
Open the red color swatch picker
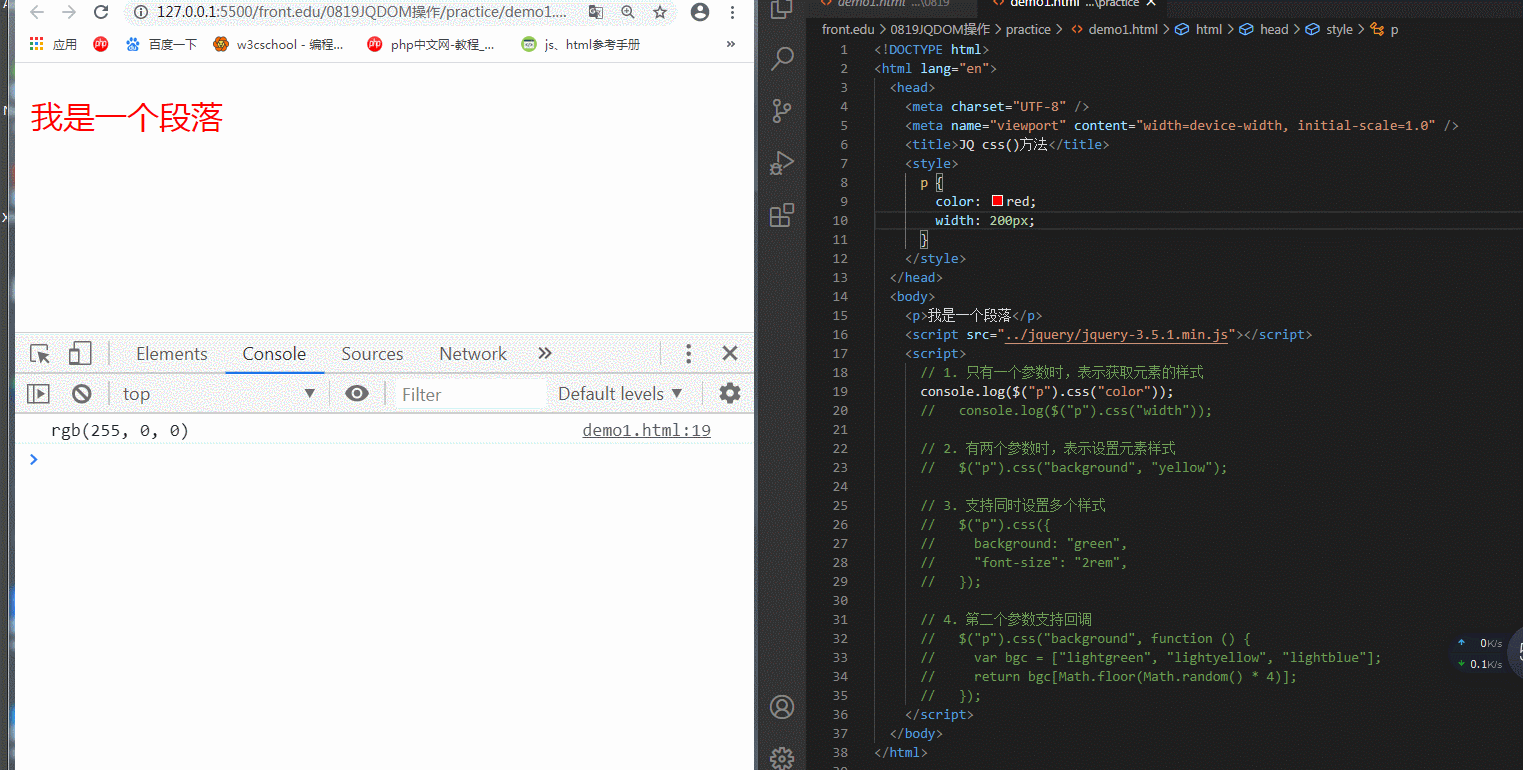[x=997, y=201]
